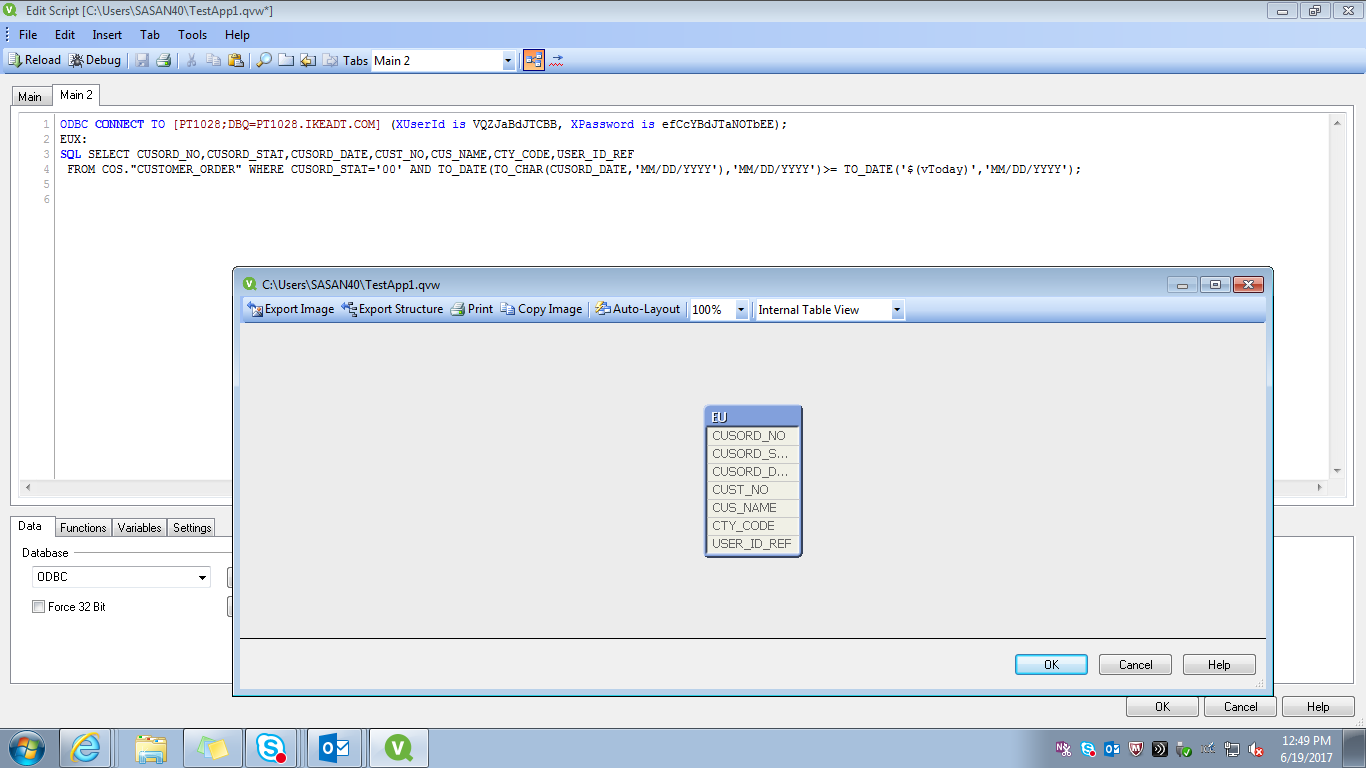Viewport: 1366px width, 768px height.
Task: Start the script Debug tool
Action: 95,60
